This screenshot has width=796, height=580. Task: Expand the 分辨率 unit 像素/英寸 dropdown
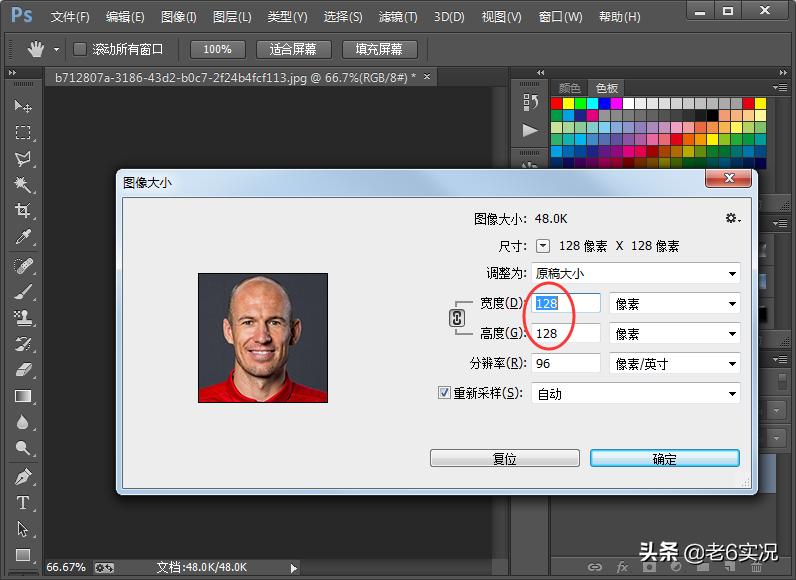coord(674,364)
